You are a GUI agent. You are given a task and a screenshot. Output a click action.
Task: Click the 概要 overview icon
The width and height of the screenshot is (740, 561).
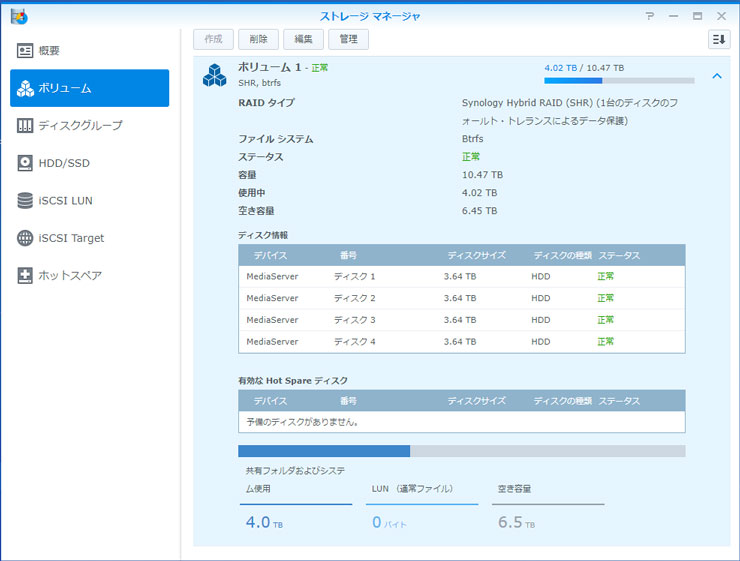tap(25, 50)
